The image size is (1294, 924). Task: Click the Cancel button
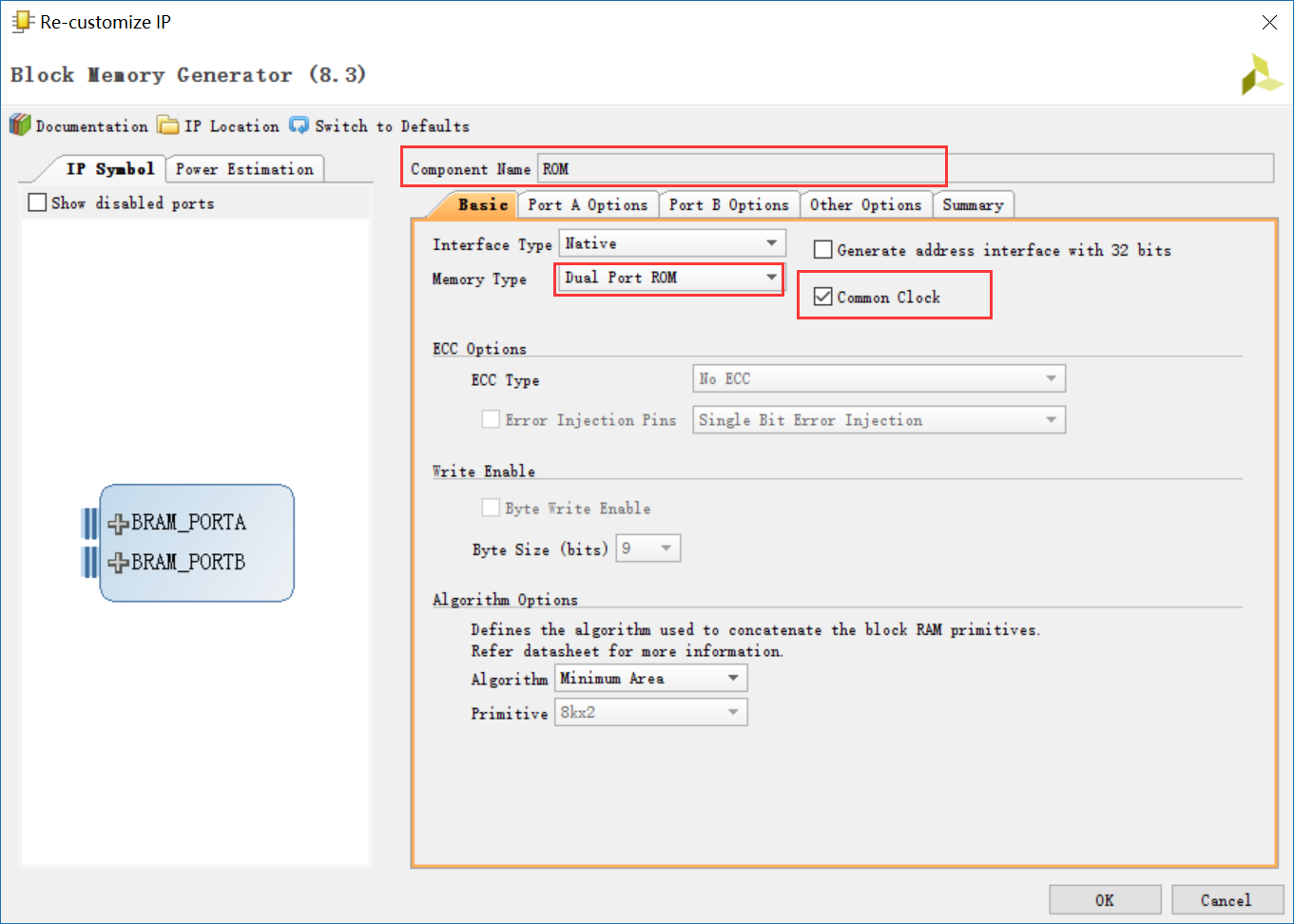point(1226,899)
